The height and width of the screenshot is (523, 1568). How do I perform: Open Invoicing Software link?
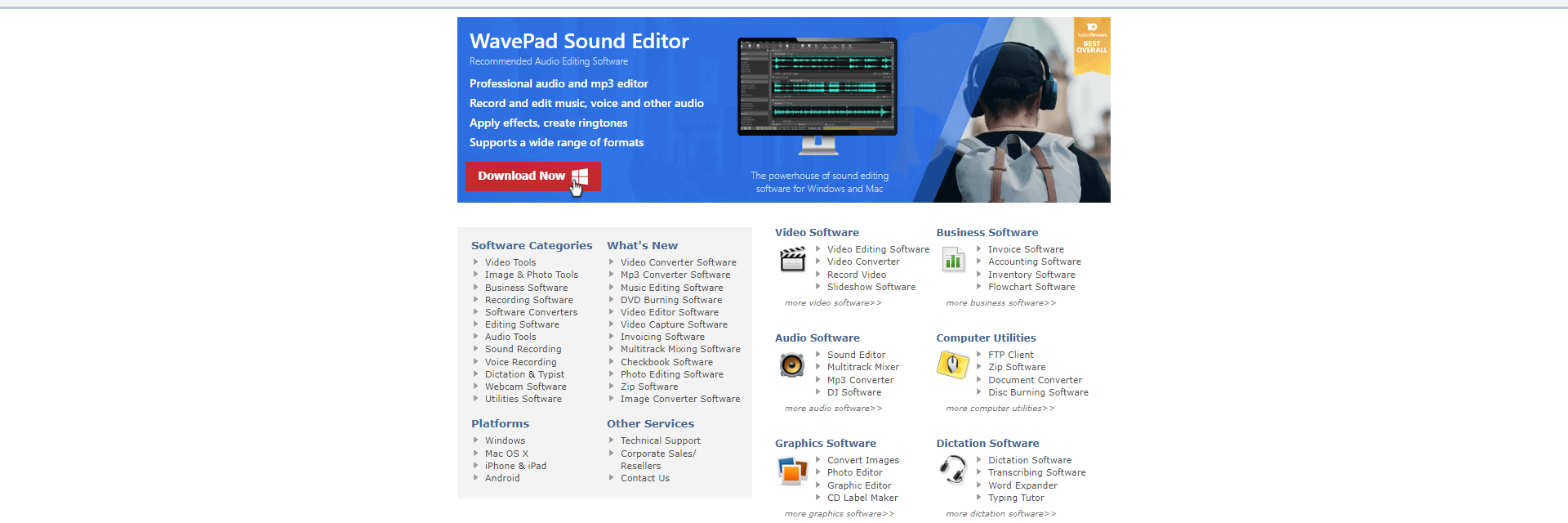[x=662, y=337]
